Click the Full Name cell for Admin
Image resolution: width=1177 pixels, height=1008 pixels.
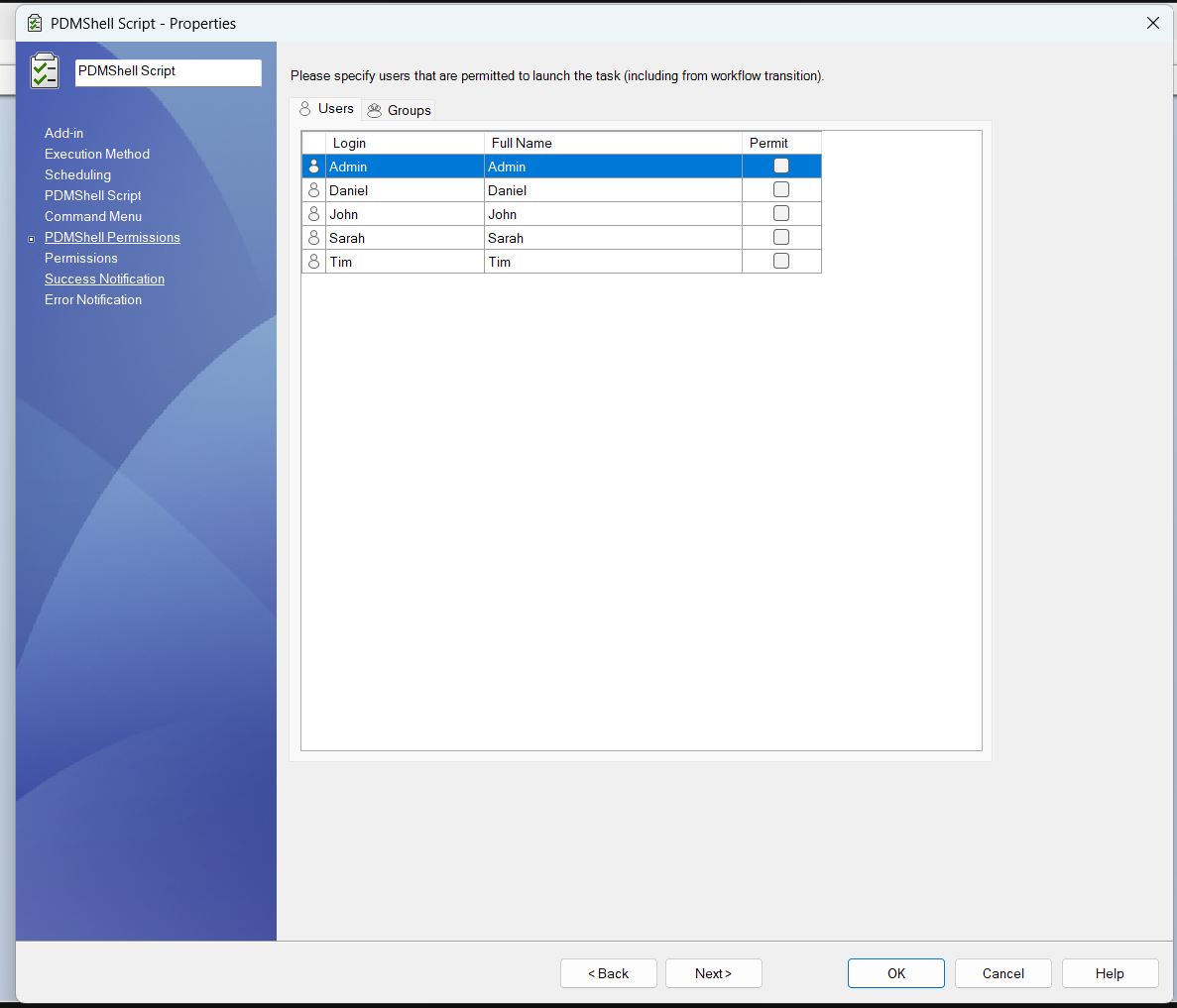[x=613, y=167]
